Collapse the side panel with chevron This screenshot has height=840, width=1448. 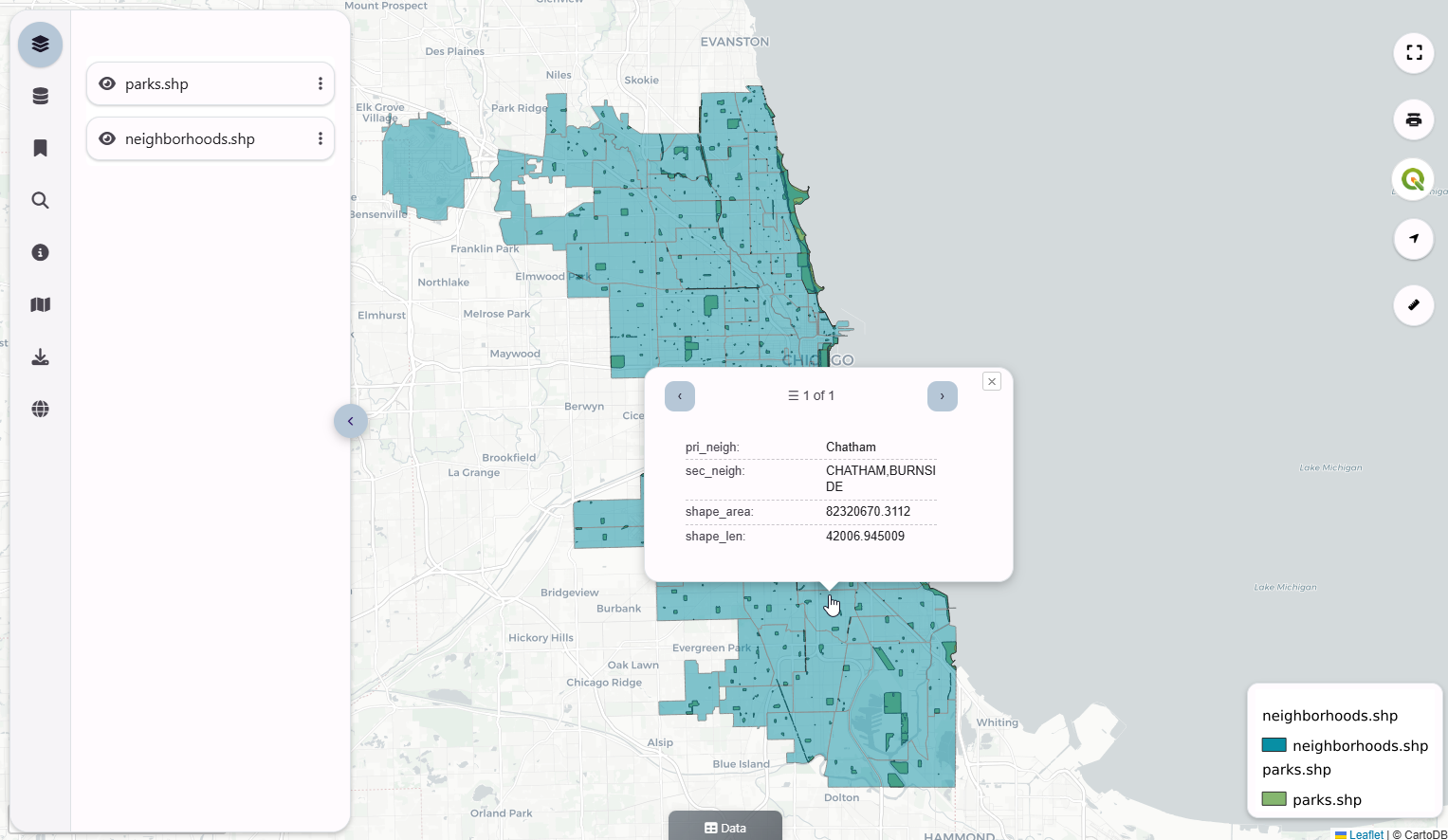(x=351, y=421)
